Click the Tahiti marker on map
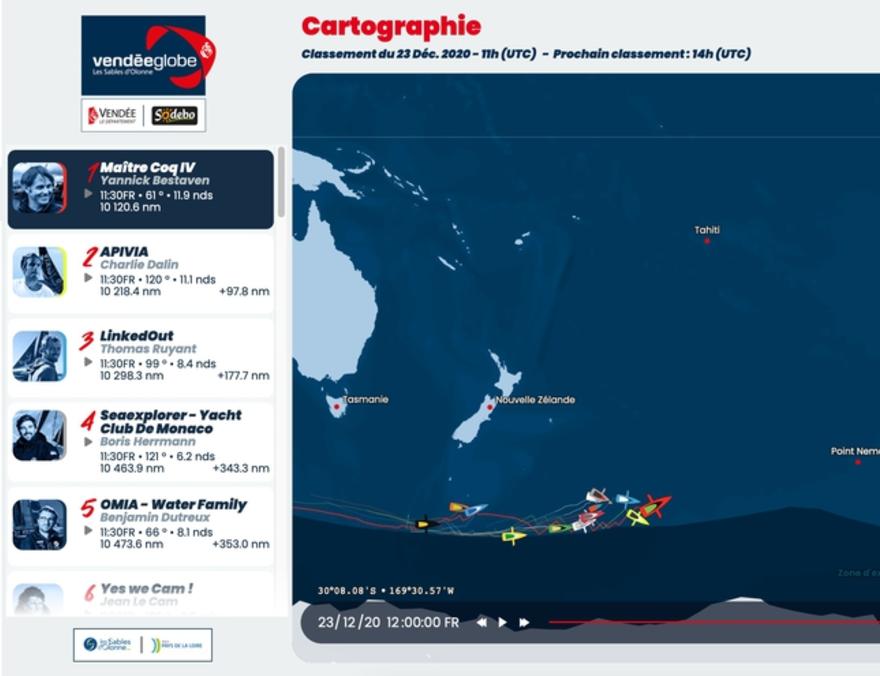 [707, 241]
